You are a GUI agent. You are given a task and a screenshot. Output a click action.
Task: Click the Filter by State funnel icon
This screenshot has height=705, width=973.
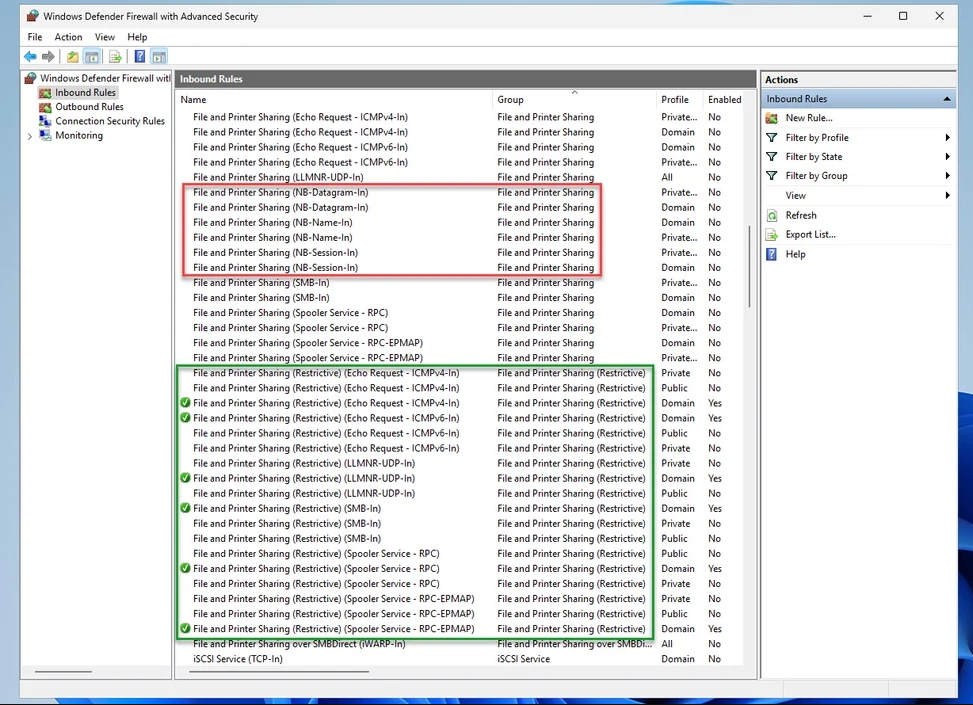(771, 156)
